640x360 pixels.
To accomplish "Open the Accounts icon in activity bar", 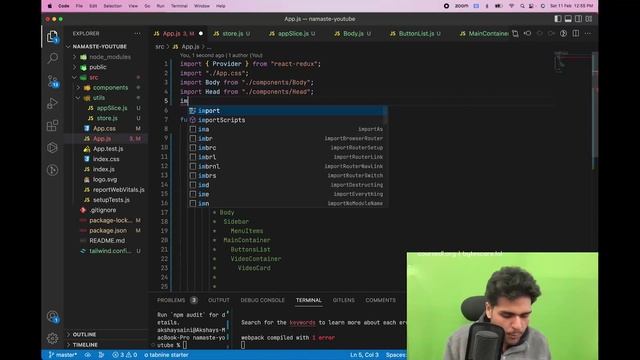I will (x=52, y=316).
